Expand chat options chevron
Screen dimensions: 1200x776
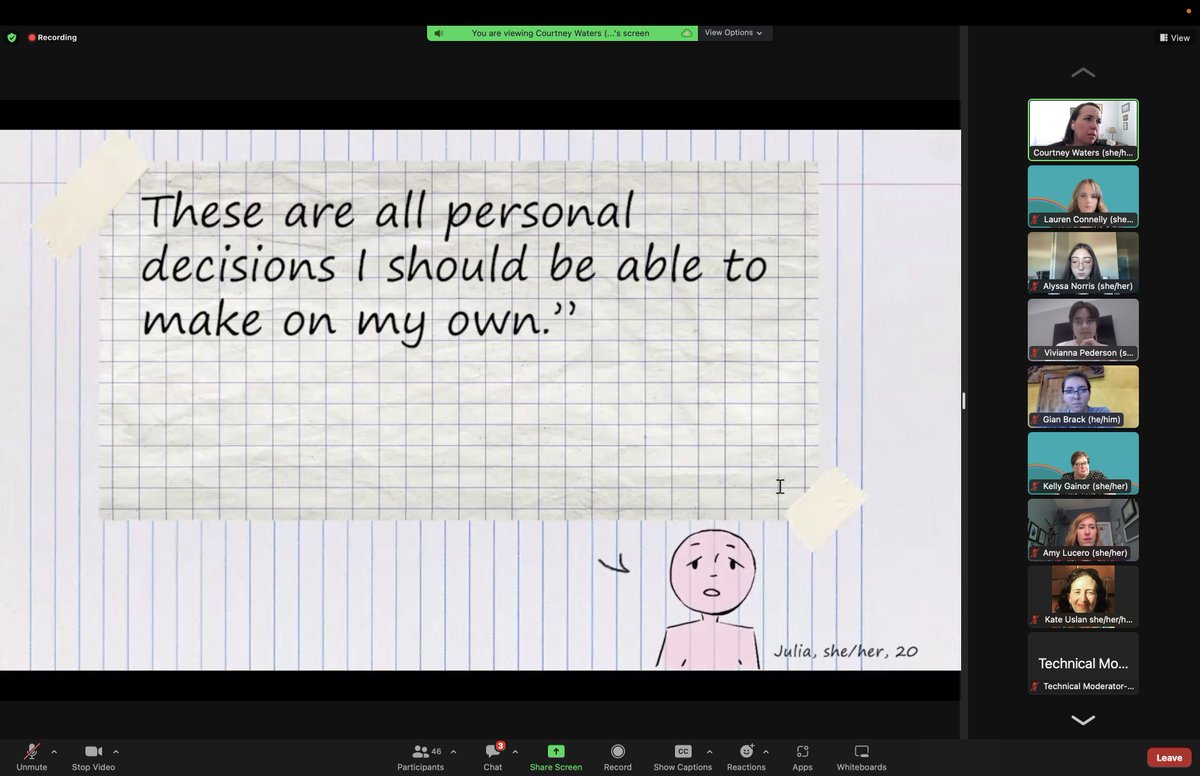pyautogui.click(x=515, y=751)
